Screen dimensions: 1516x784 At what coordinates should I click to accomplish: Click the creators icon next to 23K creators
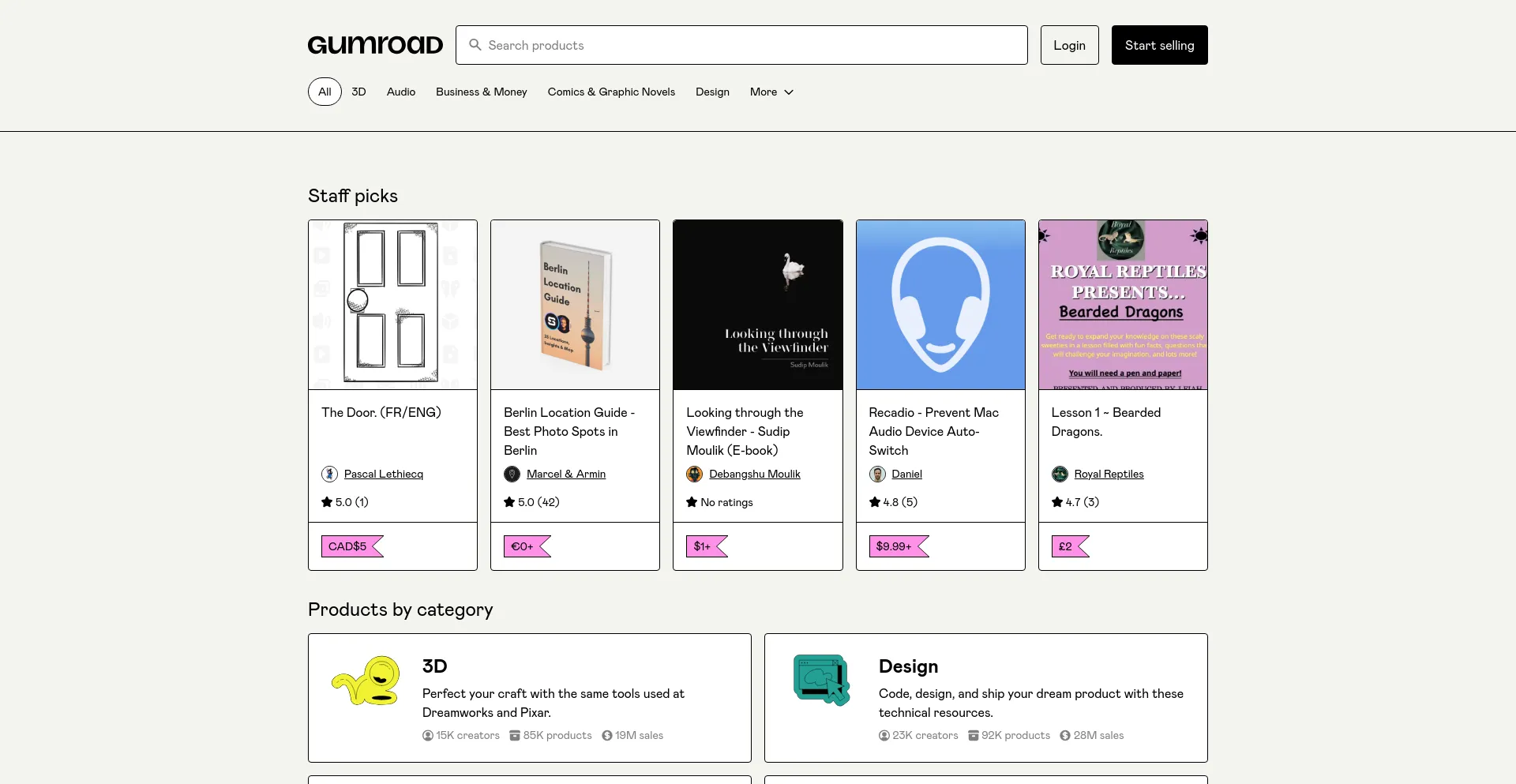884,735
